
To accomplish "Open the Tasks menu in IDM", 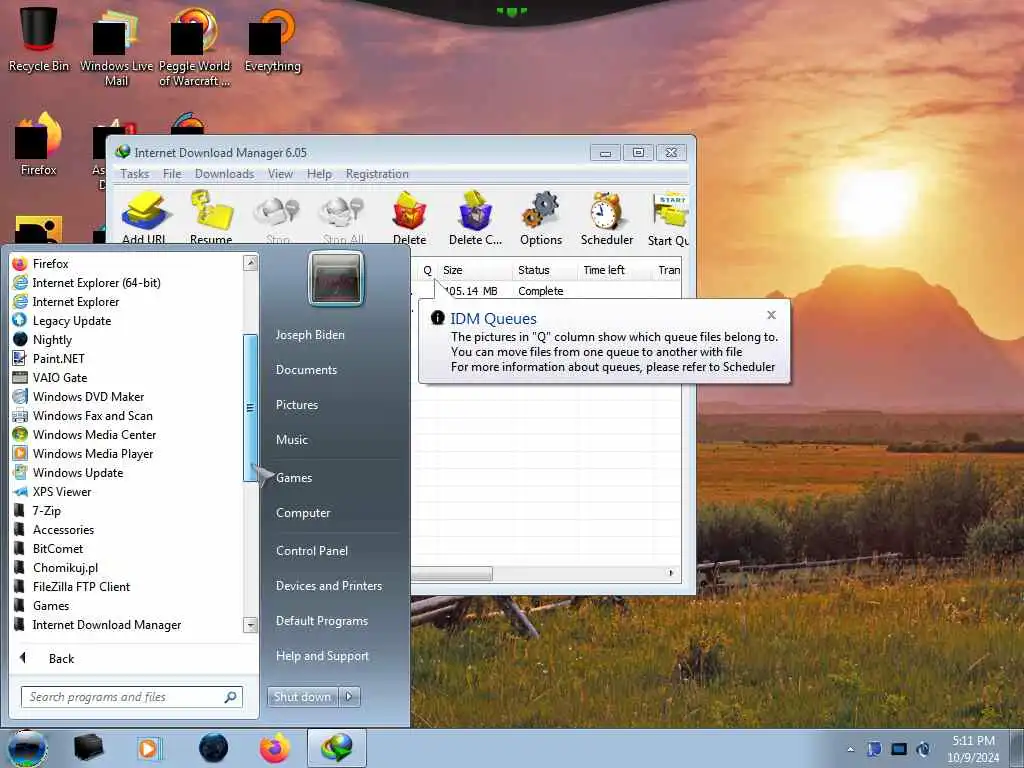I will pos(135,174).
